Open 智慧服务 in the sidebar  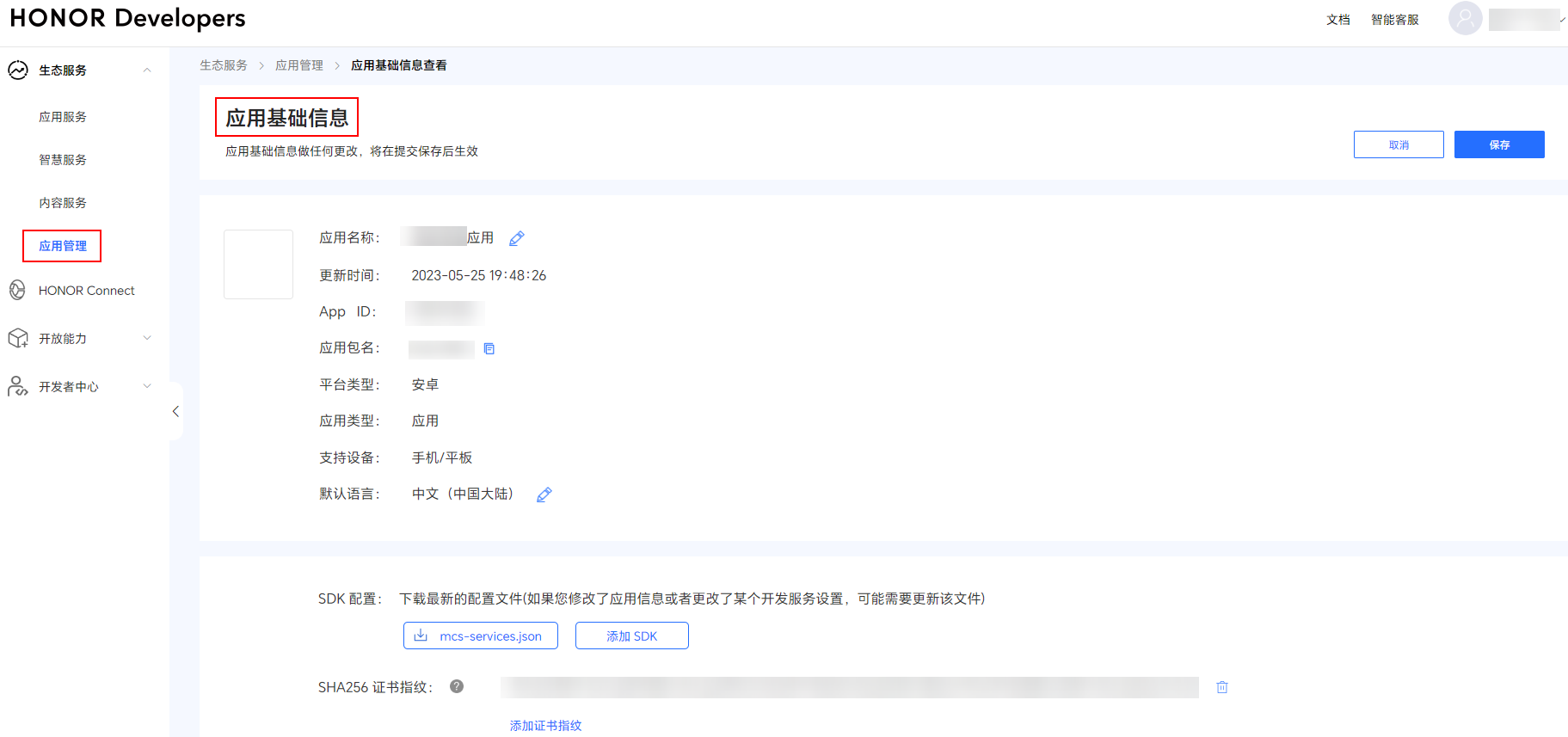pyautogui.click(x=63, y=160)
